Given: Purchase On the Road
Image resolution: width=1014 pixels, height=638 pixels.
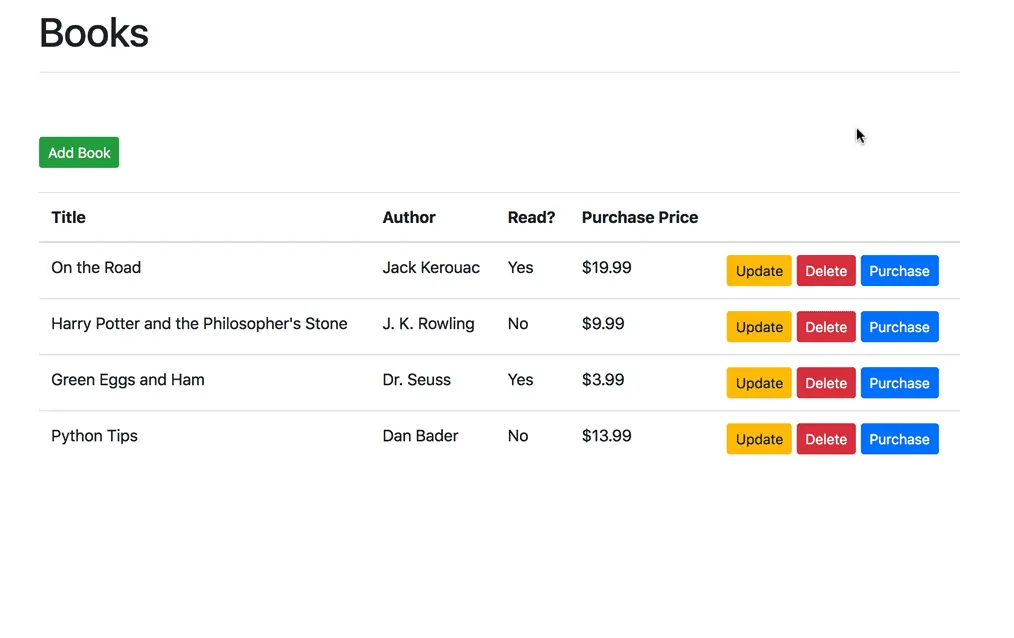Looking at the screenshot, I should coord(899,270).
